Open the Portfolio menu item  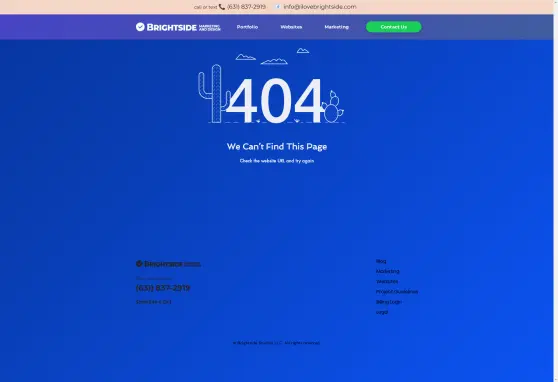click(247, 27)
